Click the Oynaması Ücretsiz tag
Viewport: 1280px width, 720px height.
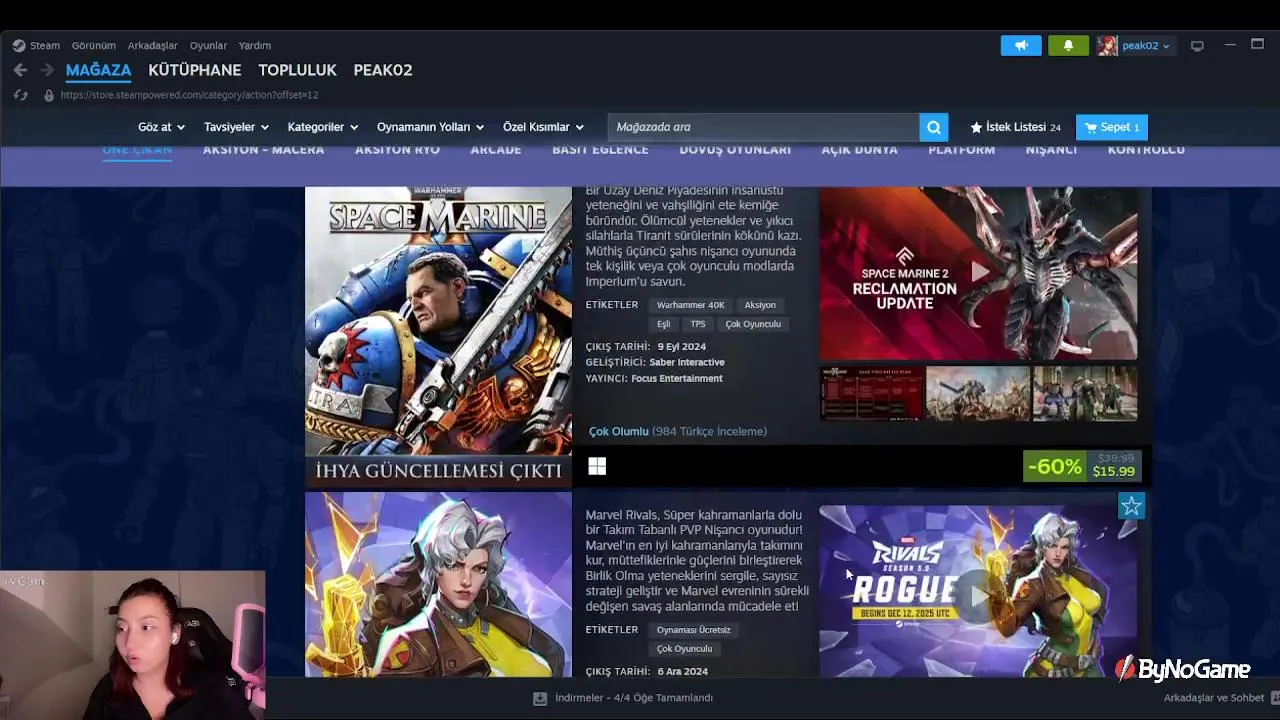tap(694, 630)
